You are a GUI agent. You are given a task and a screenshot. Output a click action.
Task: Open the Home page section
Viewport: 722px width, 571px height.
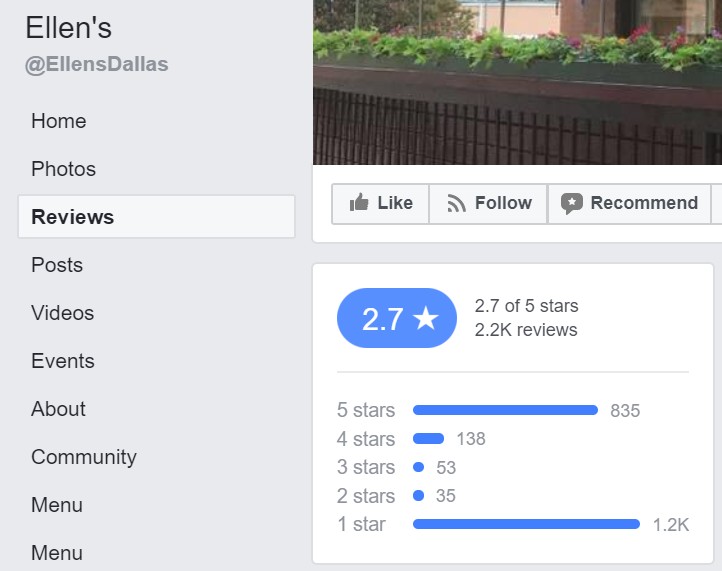tap(58, 121)
